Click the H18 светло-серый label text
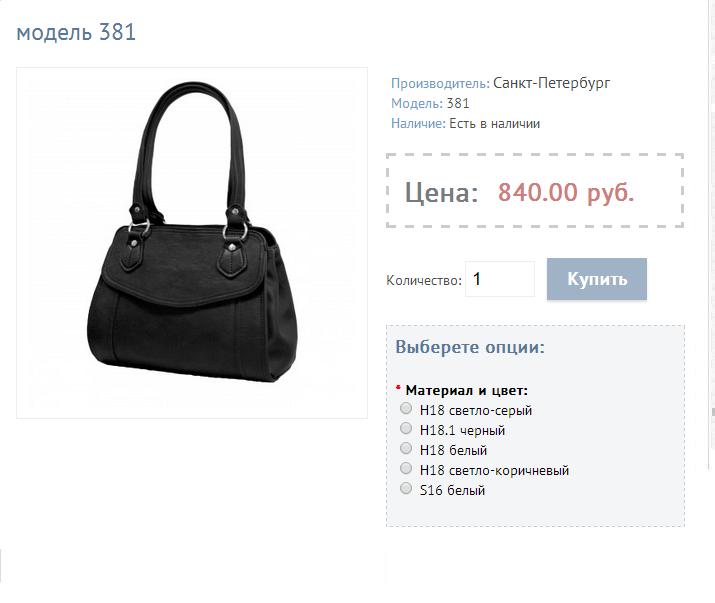Viewport: 715px width, 603px height. 476,411
